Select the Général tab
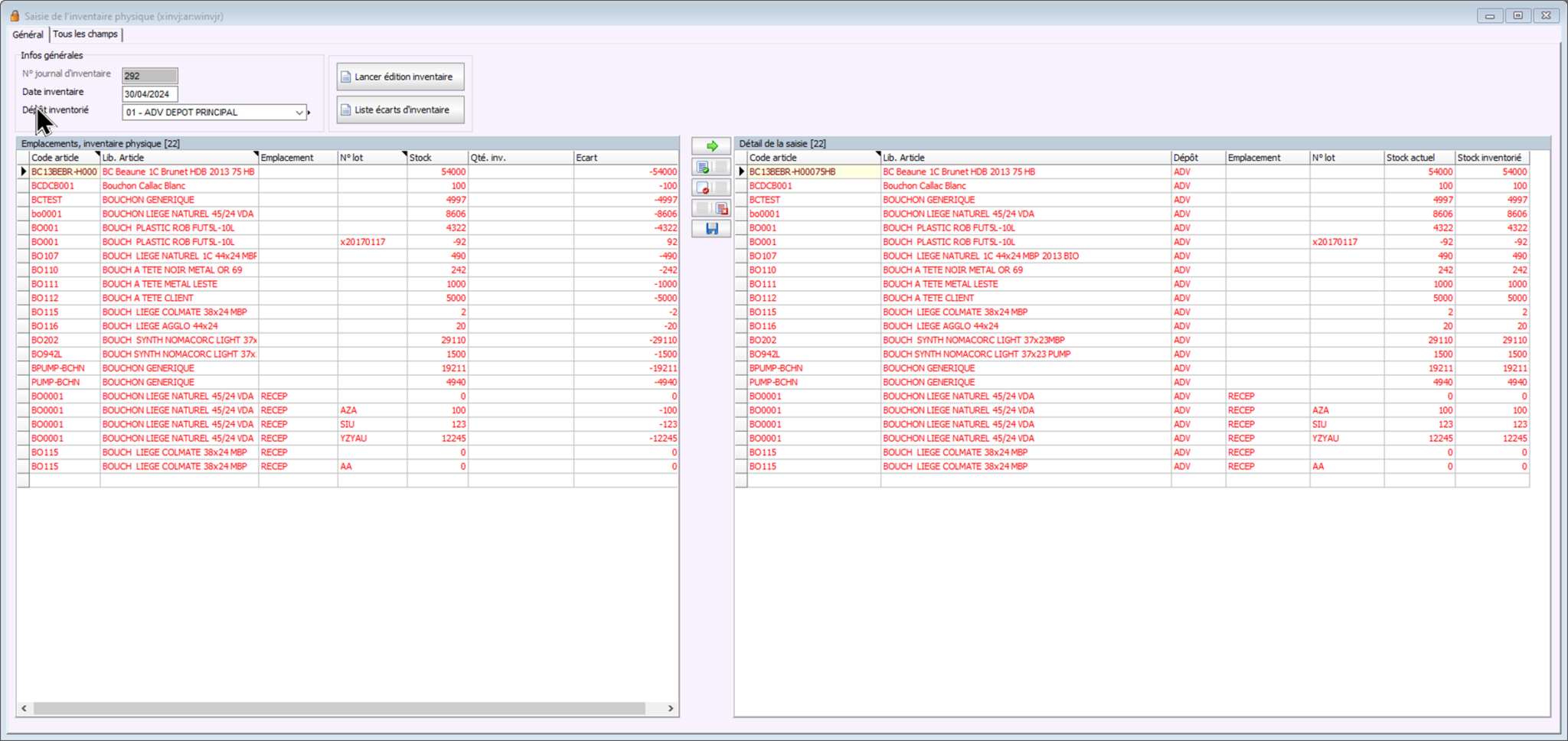 click(28, 34)
